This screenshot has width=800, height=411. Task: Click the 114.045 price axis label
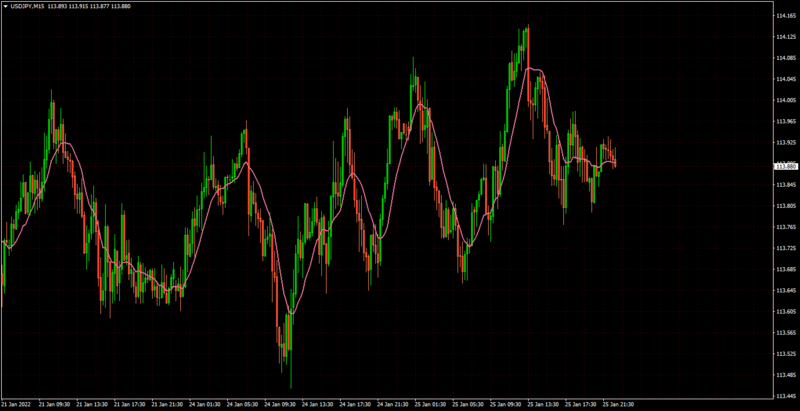tap(785, 80)
